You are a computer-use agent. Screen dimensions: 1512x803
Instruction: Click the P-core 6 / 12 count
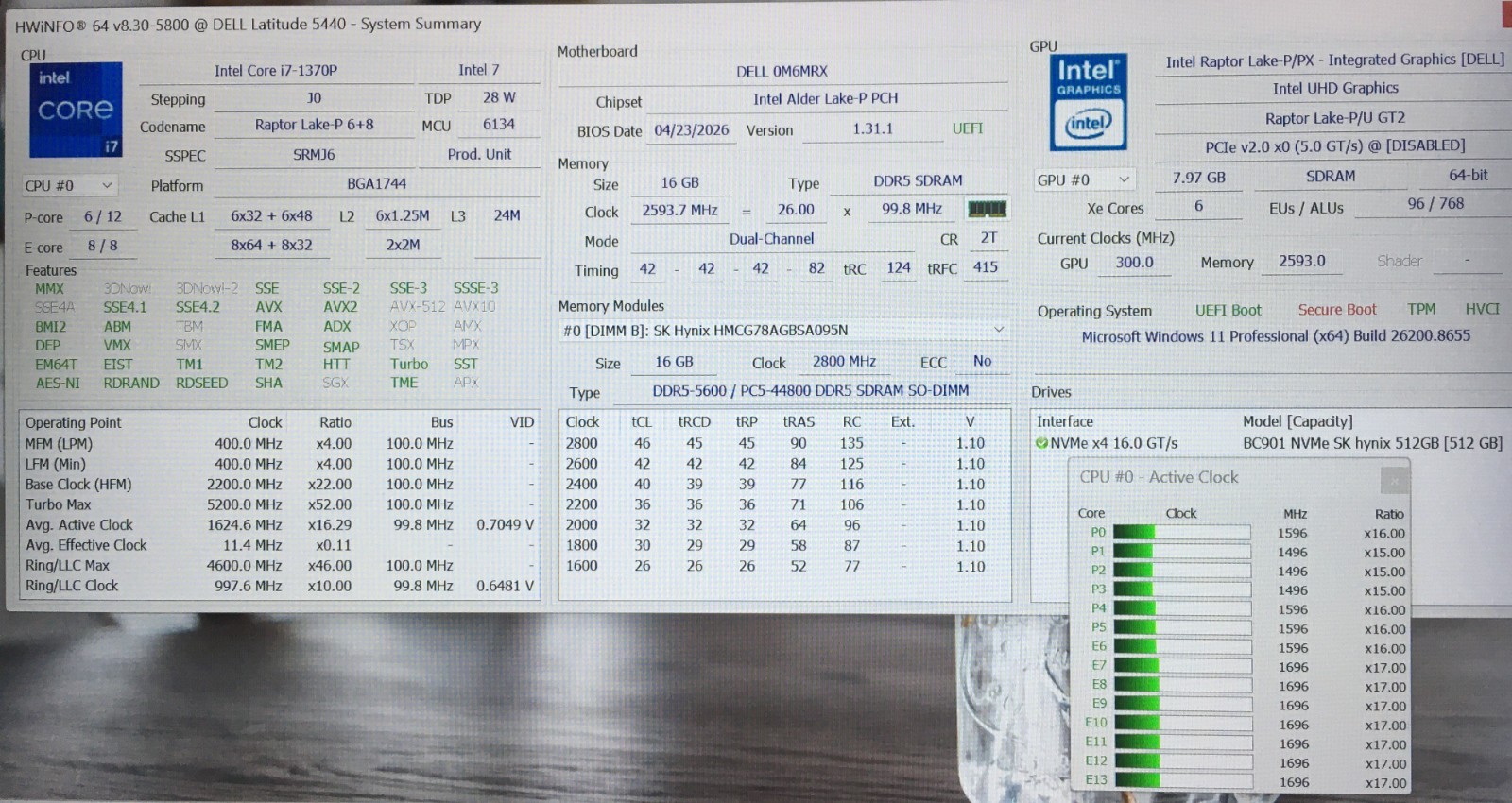point(103,216)
